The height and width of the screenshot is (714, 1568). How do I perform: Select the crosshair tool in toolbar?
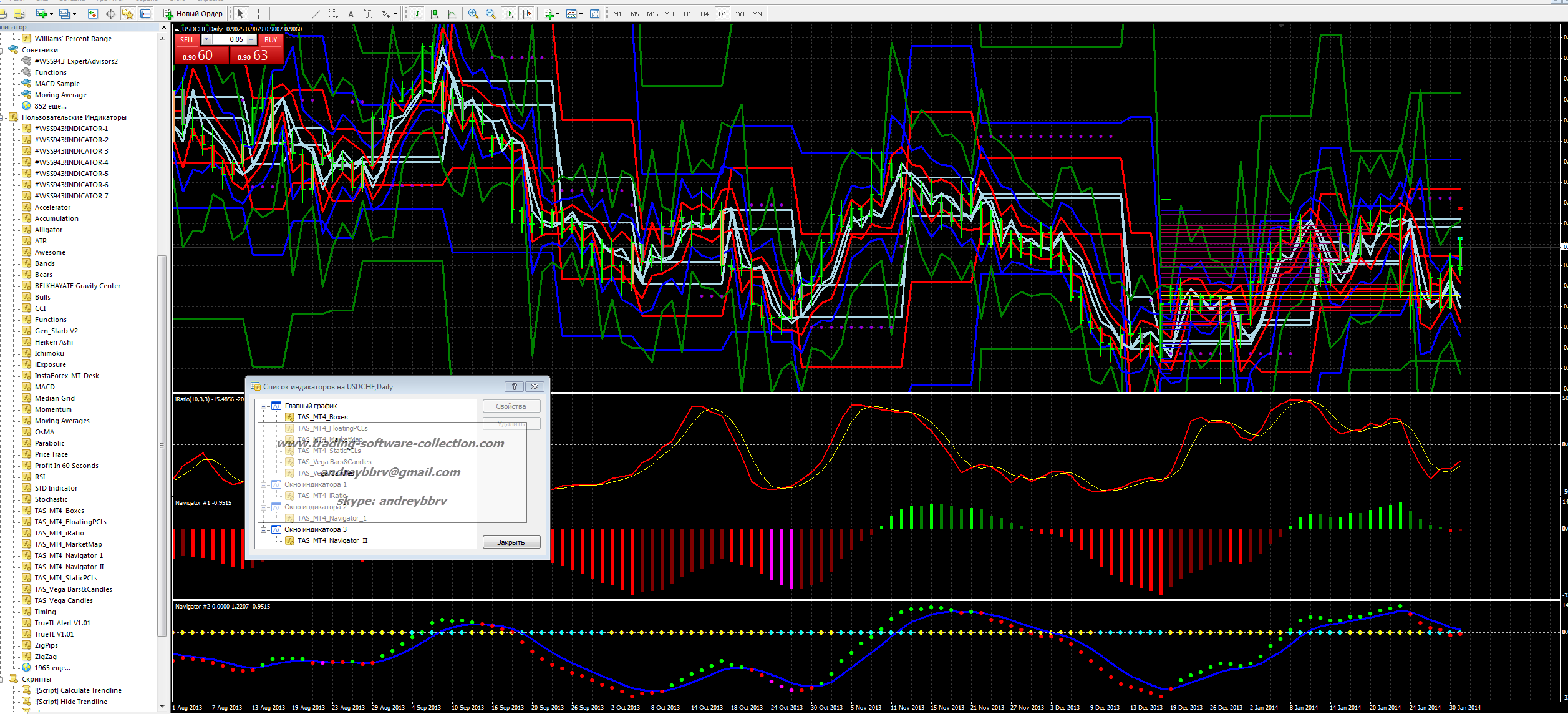258,14
